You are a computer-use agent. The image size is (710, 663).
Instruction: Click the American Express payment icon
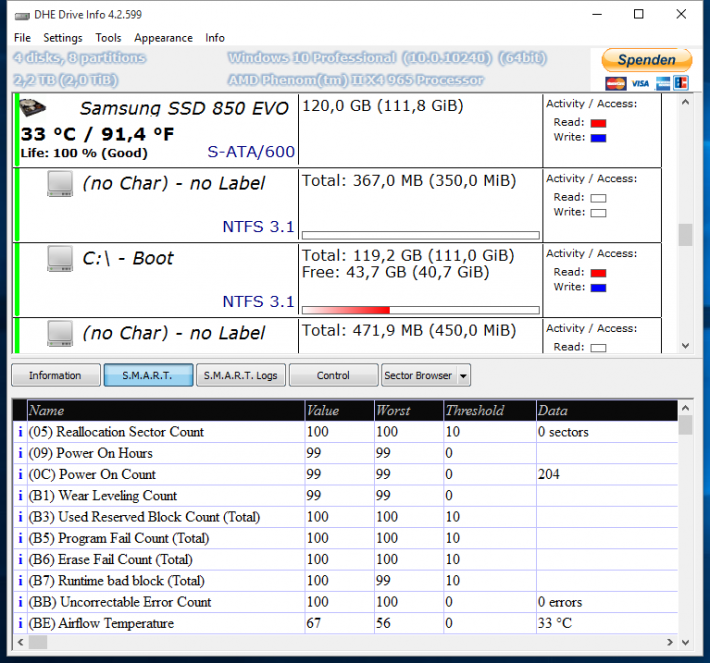pos(663,83)
